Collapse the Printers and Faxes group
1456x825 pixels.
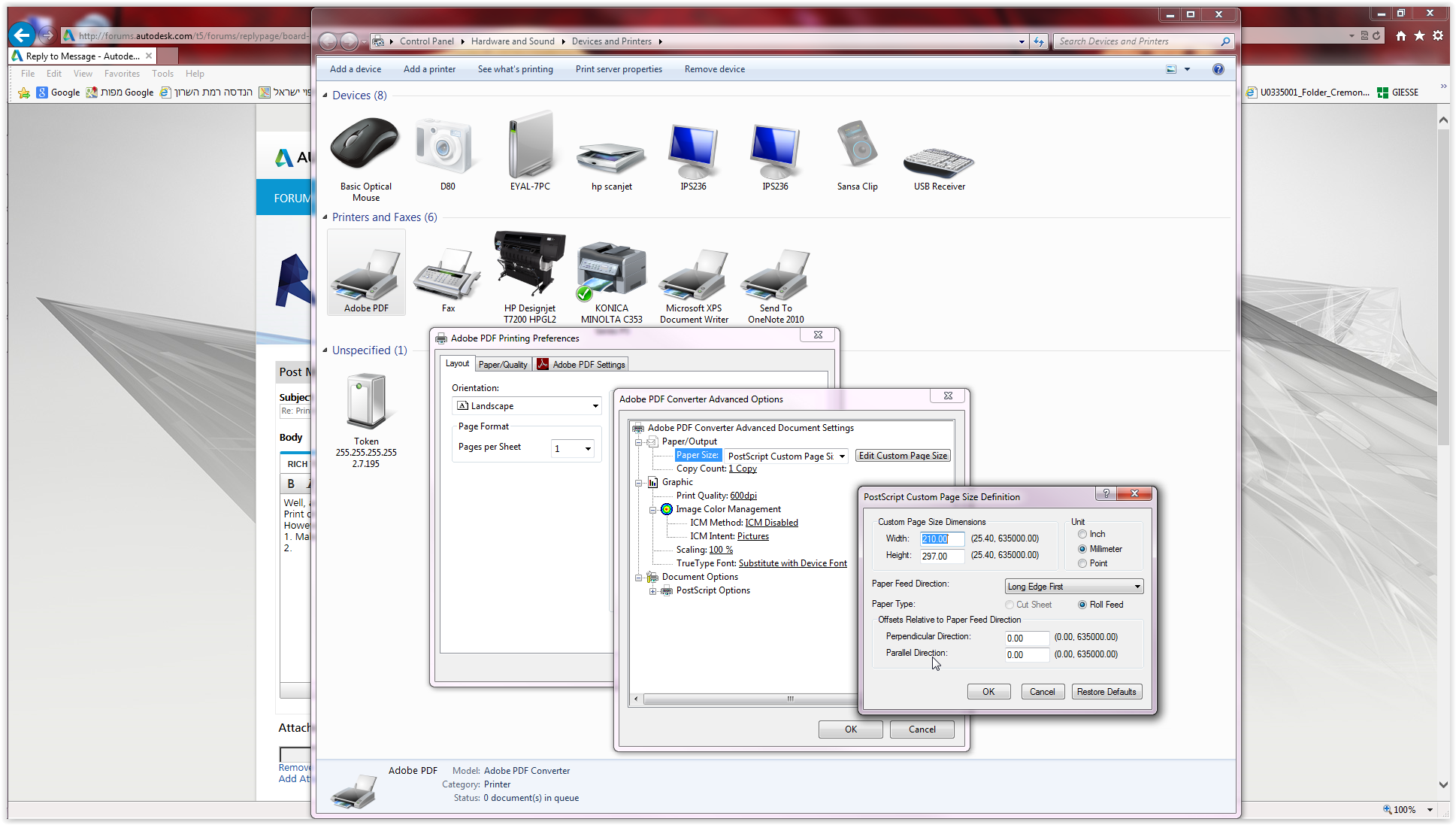click(x=325, y=217)
